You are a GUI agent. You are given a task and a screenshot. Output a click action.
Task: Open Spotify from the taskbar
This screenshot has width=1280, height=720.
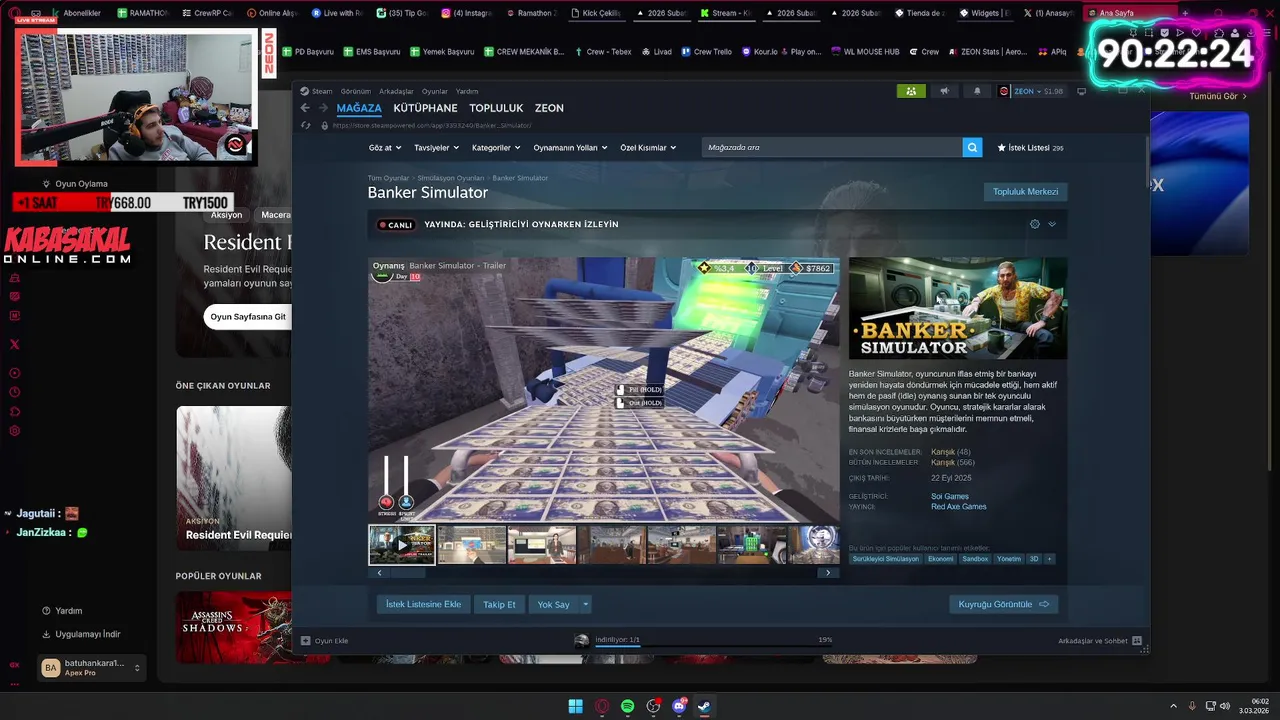pos(627,706)
